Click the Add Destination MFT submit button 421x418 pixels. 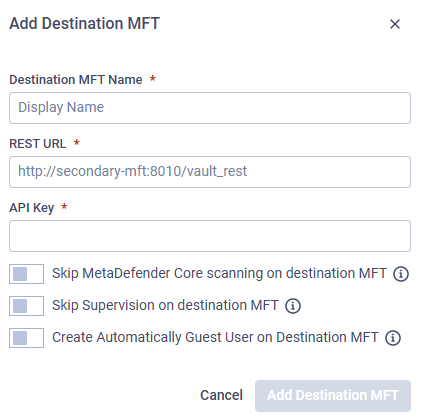pyautogui.click(x=333, y=396)
